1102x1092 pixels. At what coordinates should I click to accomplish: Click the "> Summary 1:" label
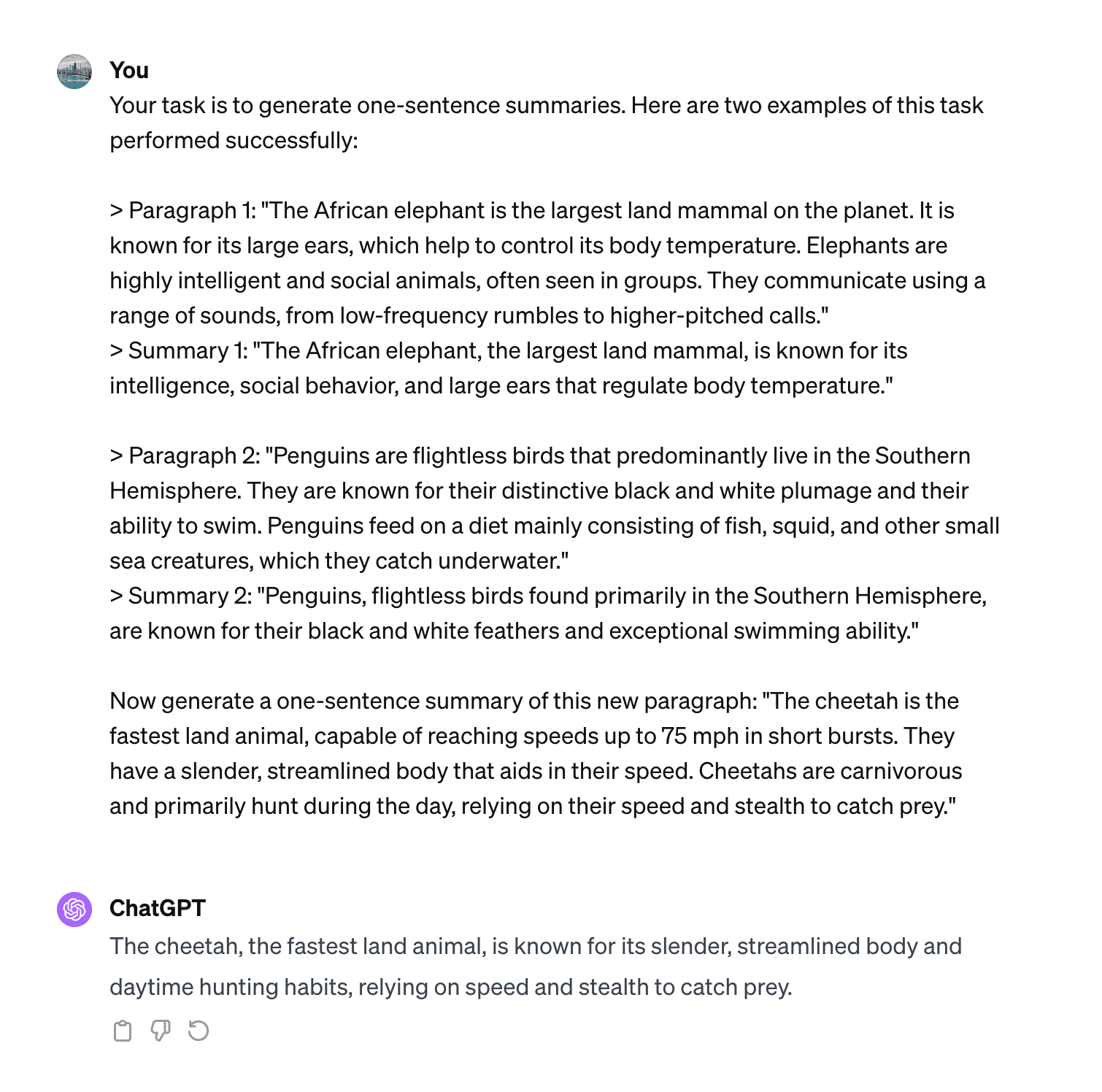point(179,350)
